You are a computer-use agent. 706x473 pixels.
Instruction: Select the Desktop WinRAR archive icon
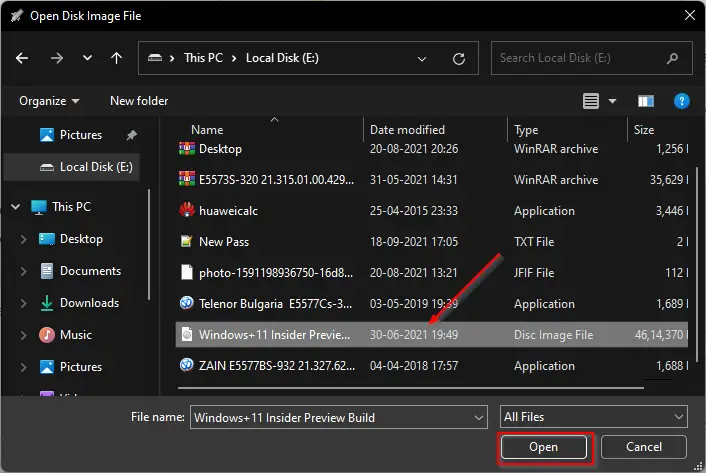[x=187, y=149]
